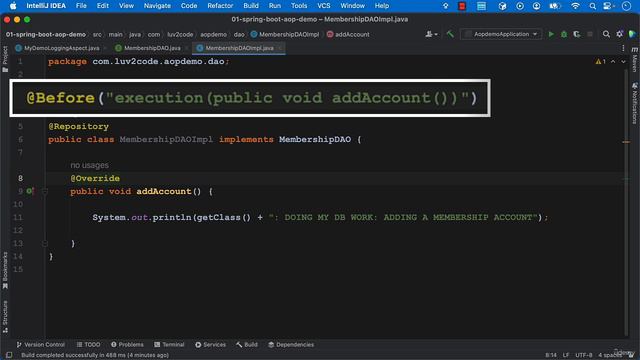640x360 pixels.
Task: Click the MembershipDAOImpl class breadcrumb
Action: [284, 34]
